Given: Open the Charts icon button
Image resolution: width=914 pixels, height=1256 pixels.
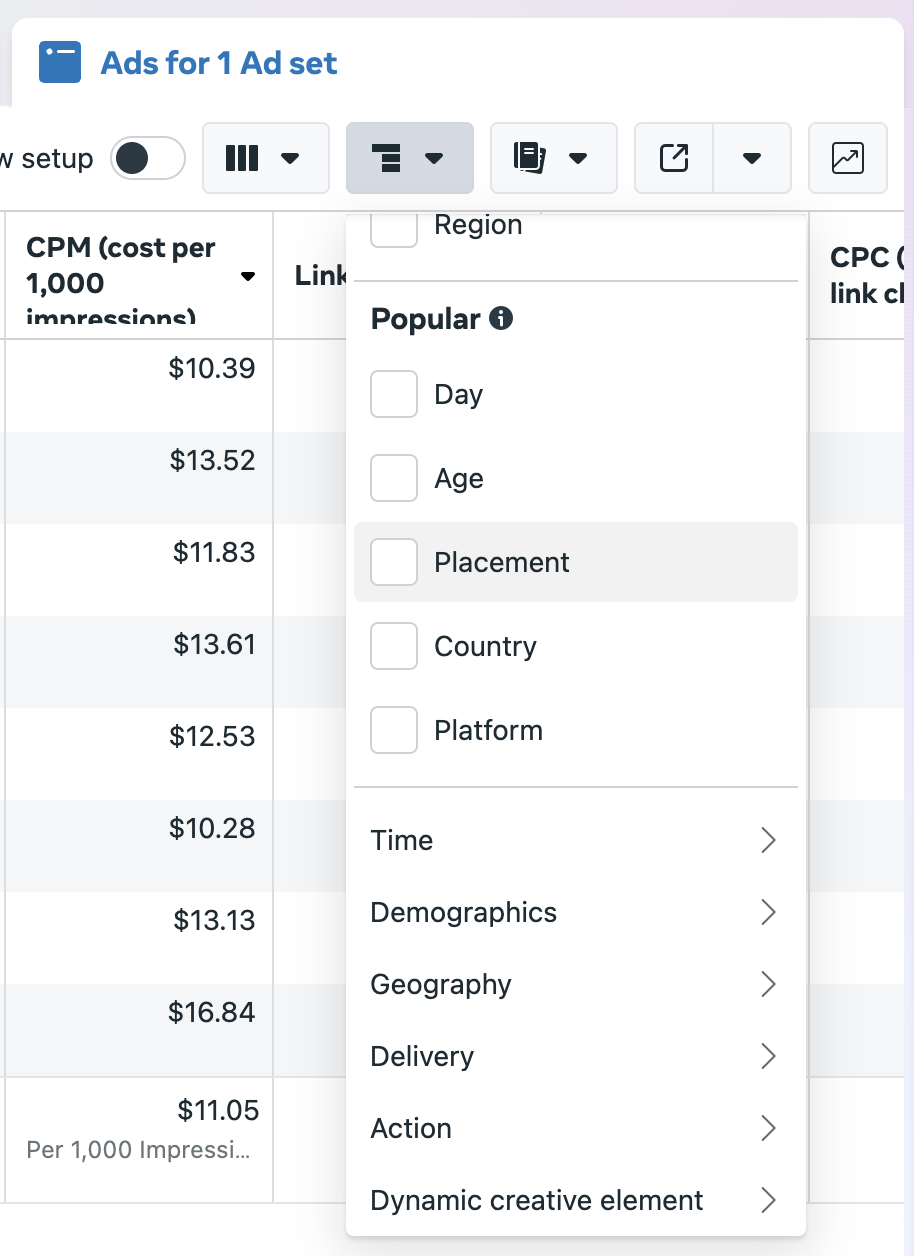Looking at the screenshot, I should click(x=847, y=158).
